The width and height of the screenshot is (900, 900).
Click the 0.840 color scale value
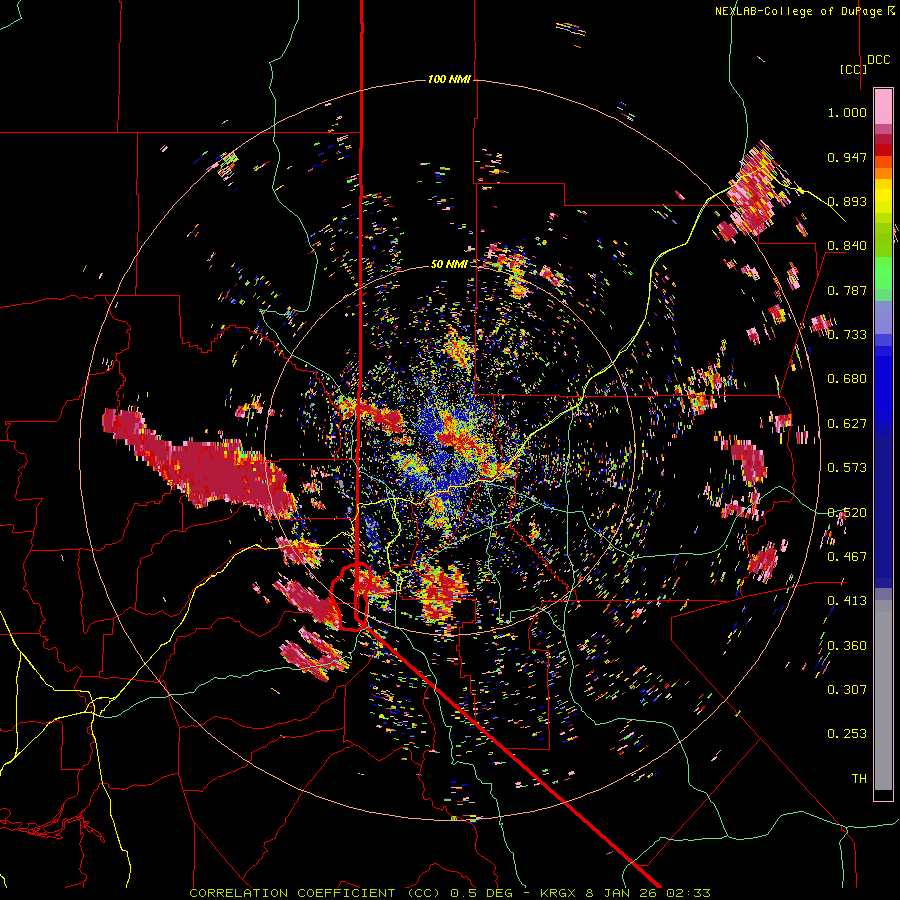coord(847,246)
